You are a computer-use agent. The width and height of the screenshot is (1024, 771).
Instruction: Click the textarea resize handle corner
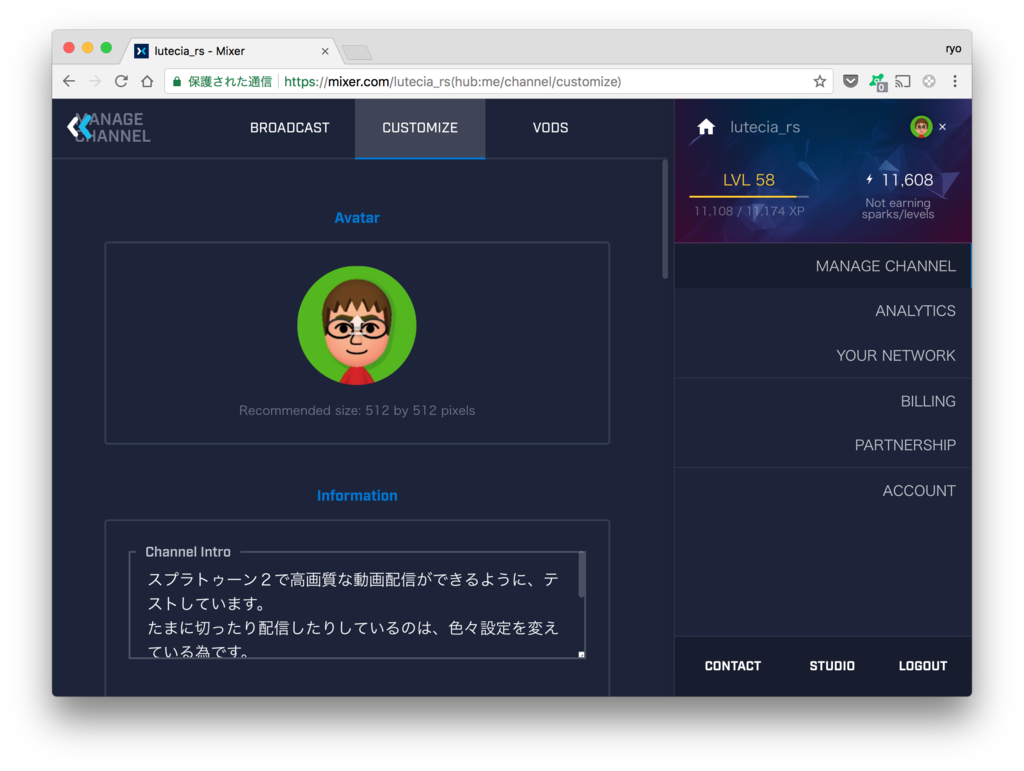point(581,654)
